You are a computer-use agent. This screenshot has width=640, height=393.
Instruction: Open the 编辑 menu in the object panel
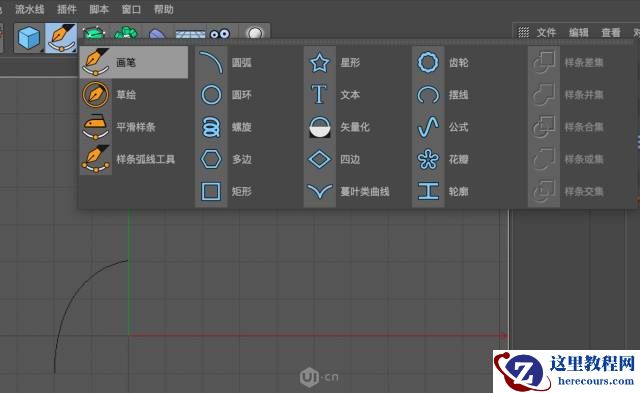tap(579, 32)
